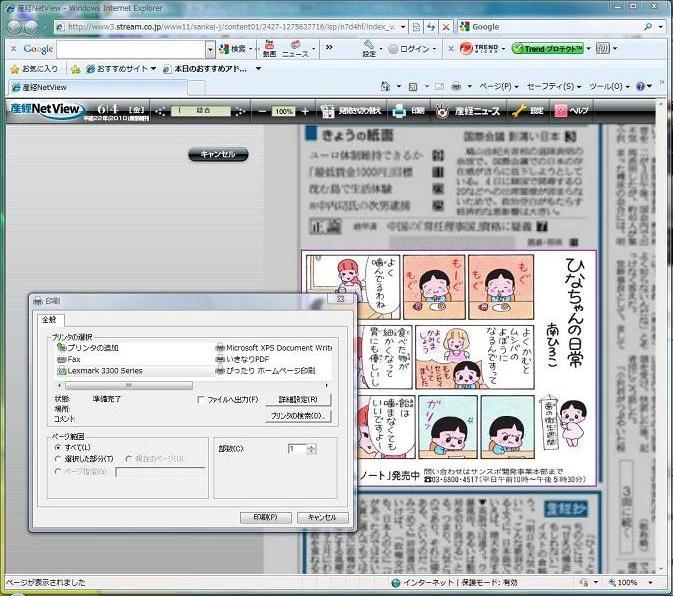Enable ファイルへ出力 checkbox
Screen dimensions: 673x596
click(200, 399)
